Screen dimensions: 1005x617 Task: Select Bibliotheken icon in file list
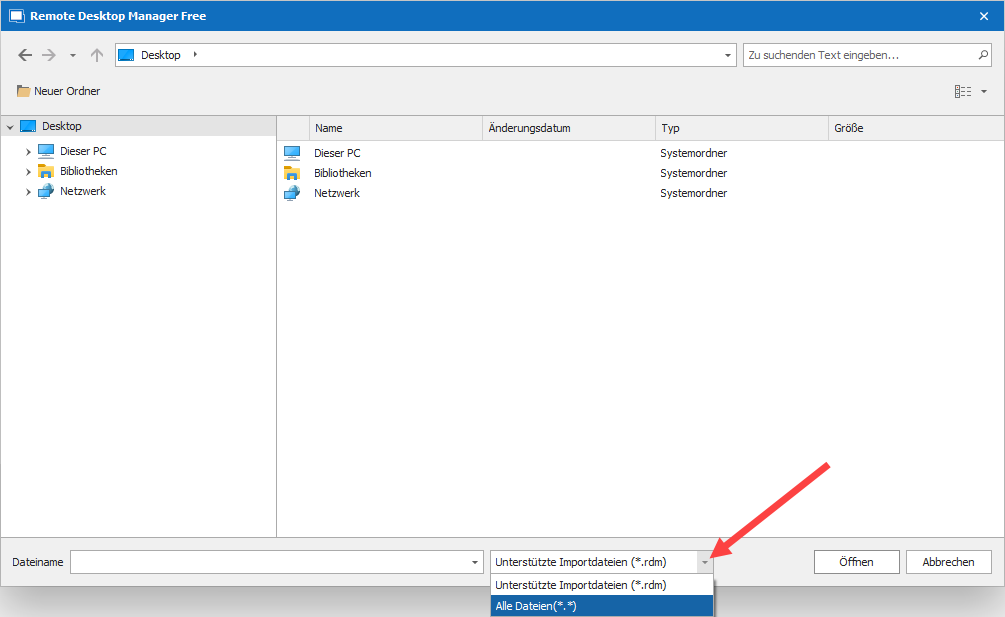[x=292, y=173]
